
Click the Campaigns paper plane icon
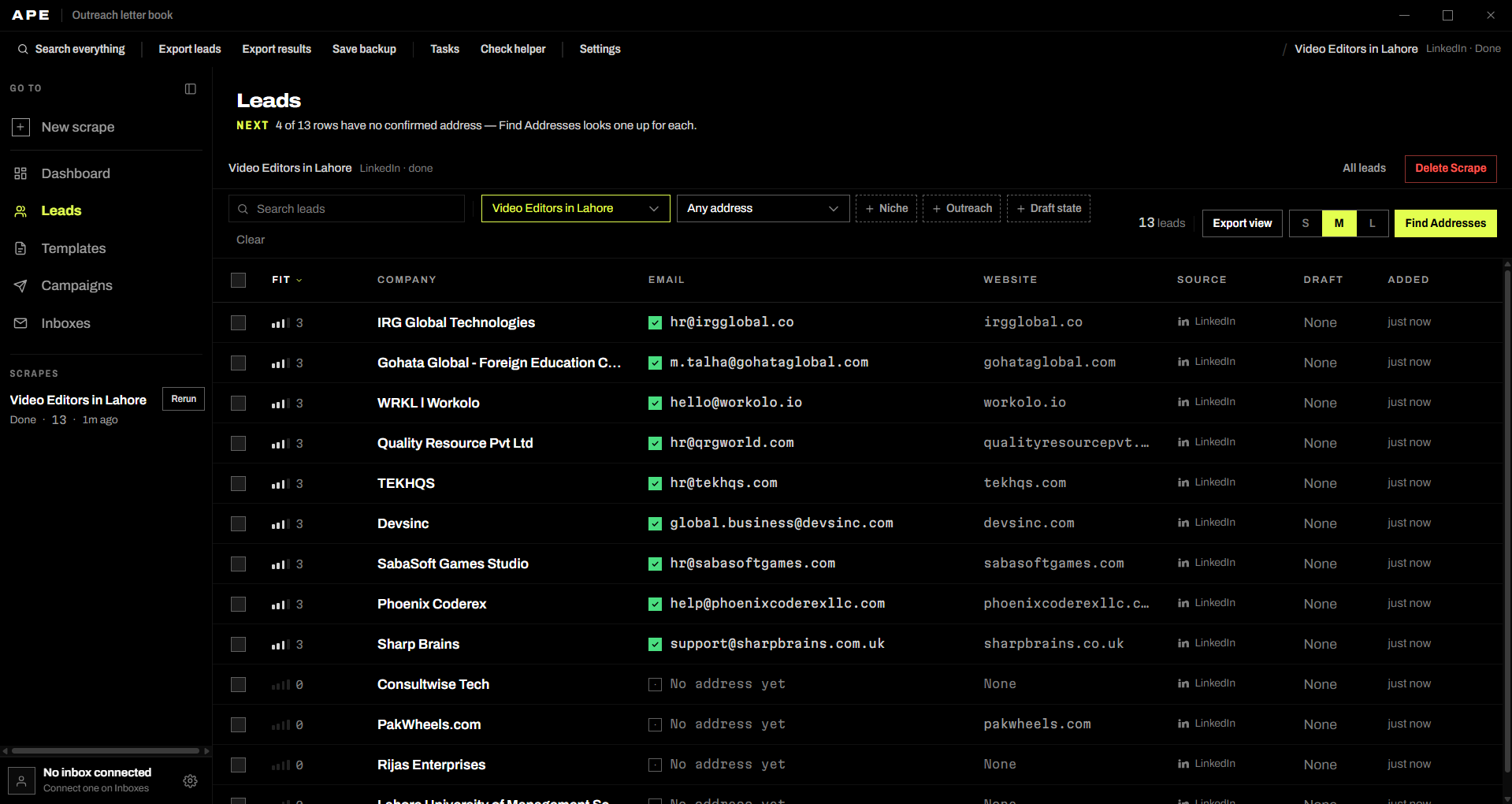pos(20,286)
